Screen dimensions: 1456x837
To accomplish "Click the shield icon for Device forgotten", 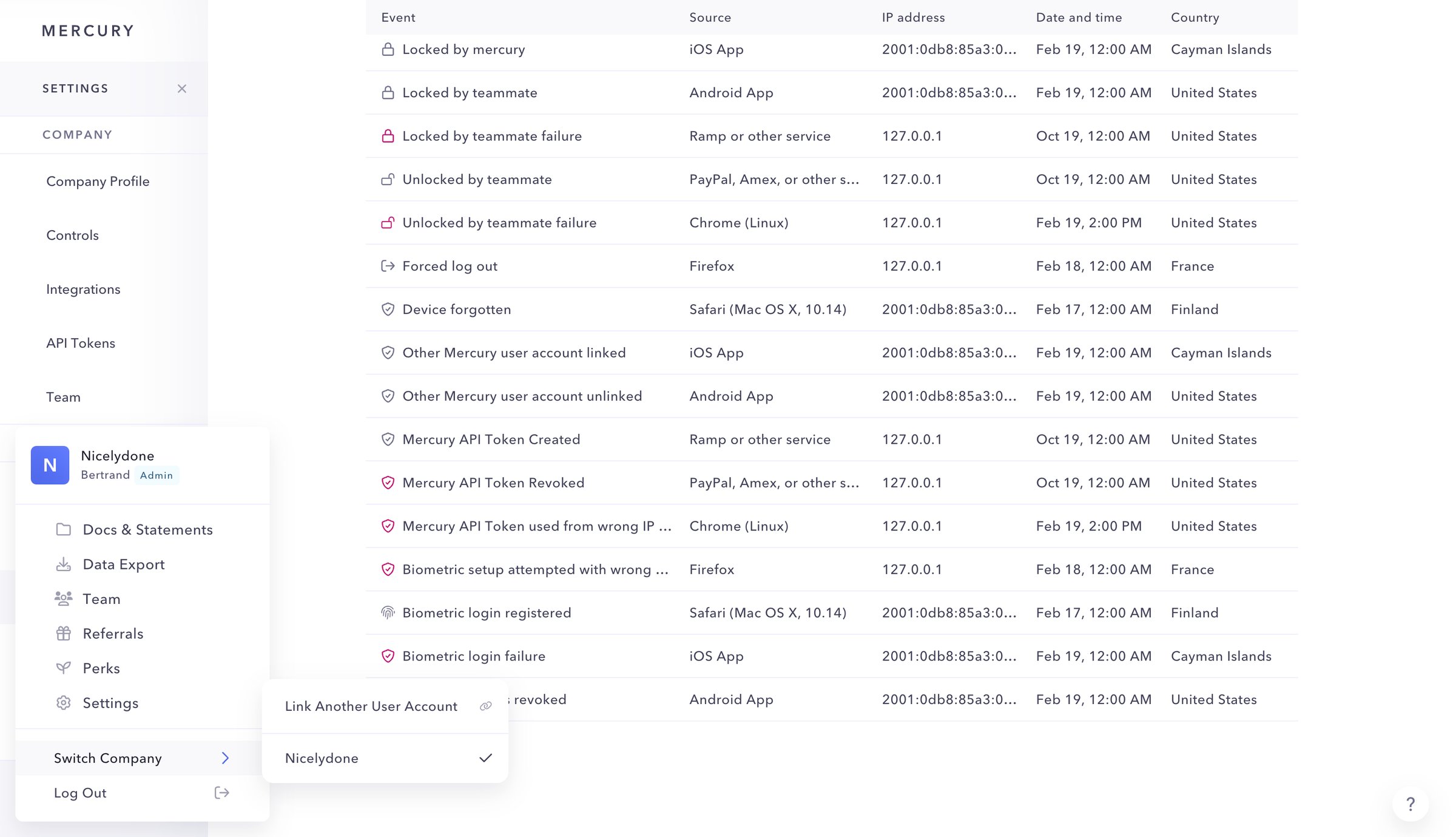I will click(x=388, y=310).
